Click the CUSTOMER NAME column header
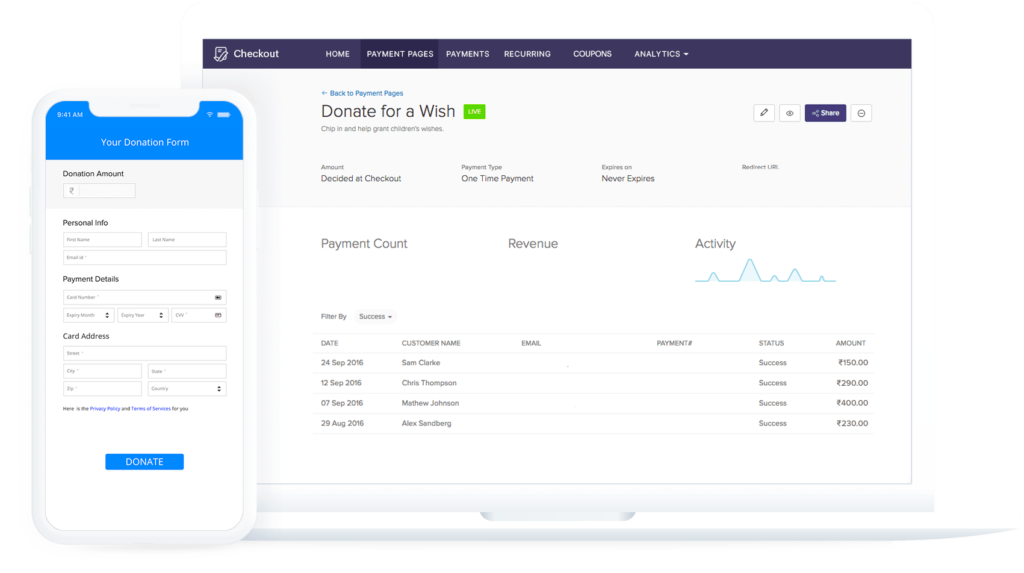The image size is (1024, 573). point(431,343)
